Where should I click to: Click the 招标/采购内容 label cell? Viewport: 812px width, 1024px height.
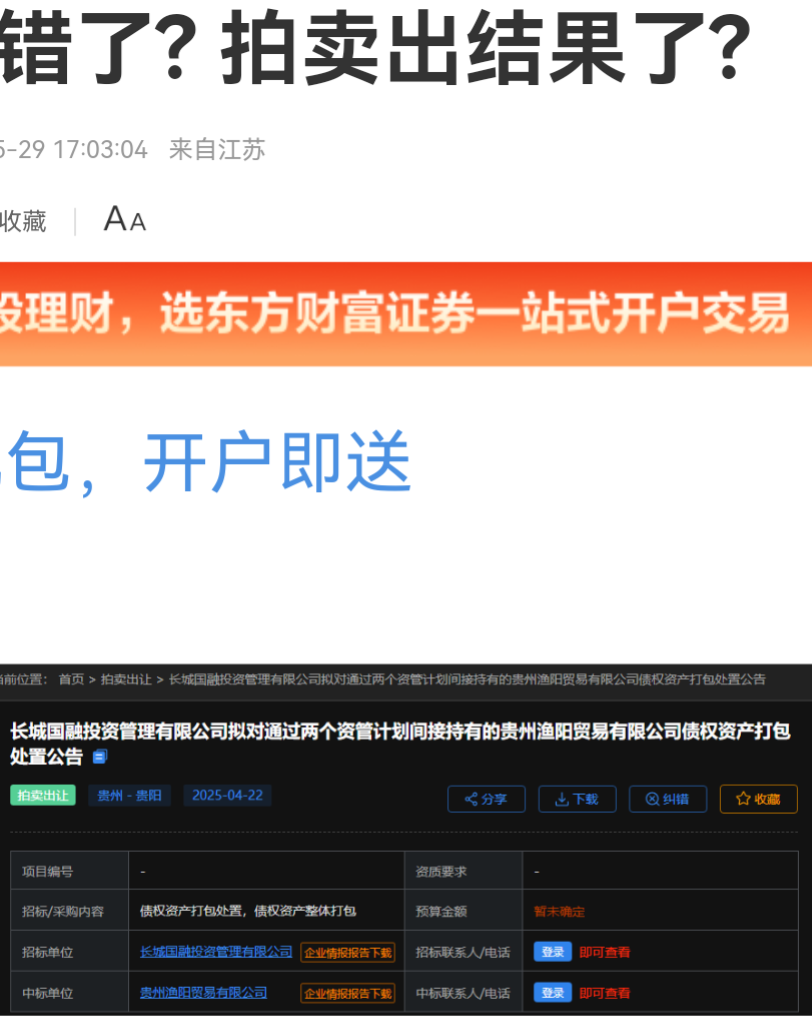tap(69, 911)
